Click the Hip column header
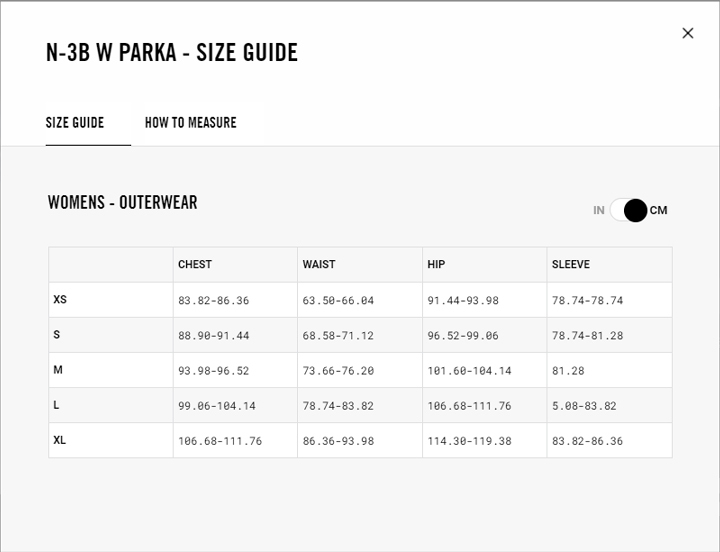Image resolution: width=720 pixels, height=552 pixels. coord(436,265)
